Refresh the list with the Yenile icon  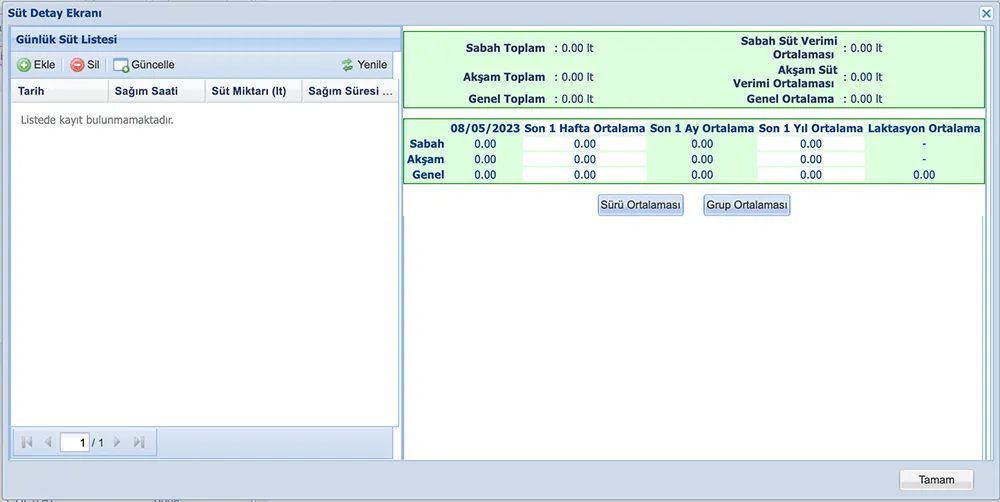[347, 65]
